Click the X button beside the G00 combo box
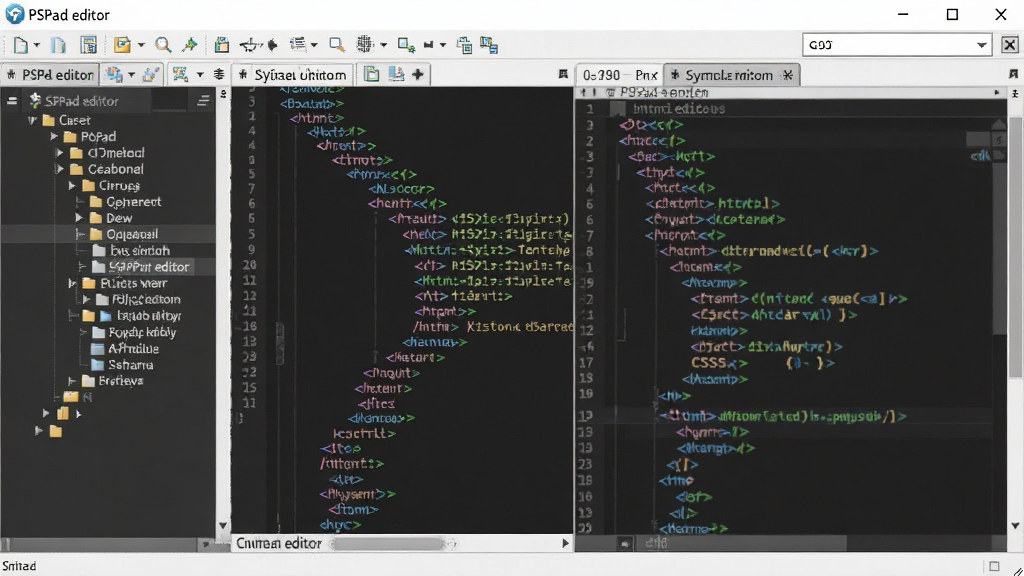 (1009, 45)
